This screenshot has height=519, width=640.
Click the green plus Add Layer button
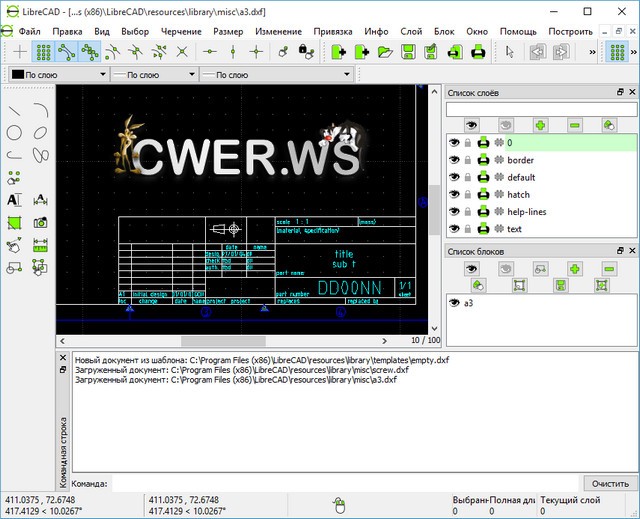point(540,125)
